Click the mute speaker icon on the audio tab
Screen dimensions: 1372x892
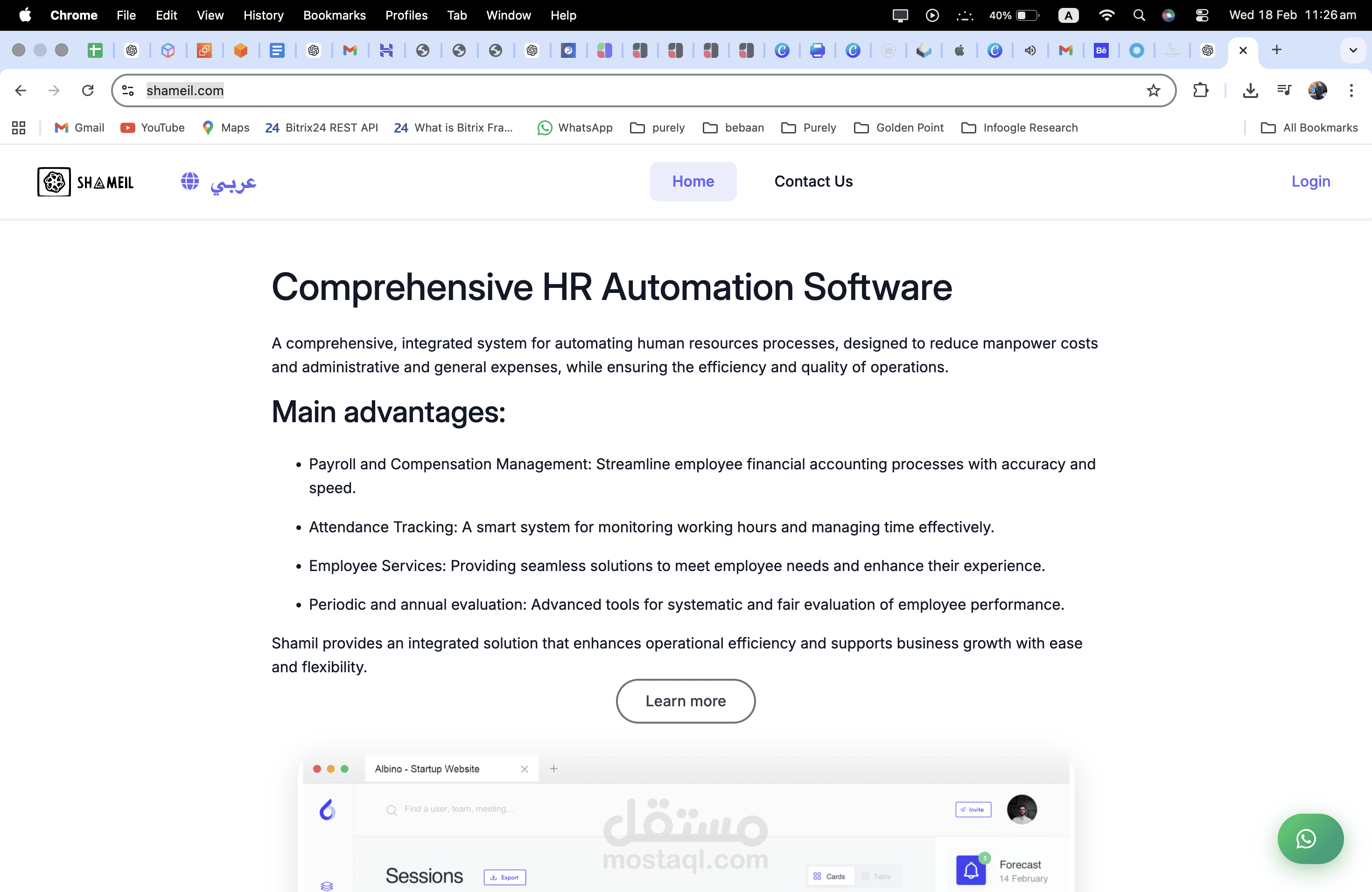pos(1031,51)
